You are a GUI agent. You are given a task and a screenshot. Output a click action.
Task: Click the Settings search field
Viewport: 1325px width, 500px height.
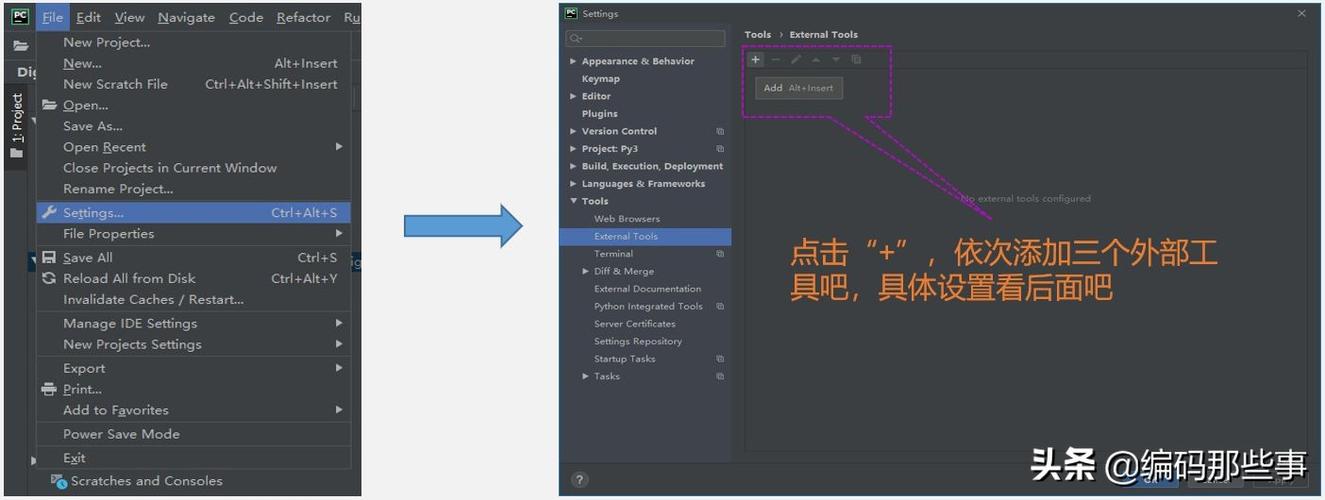click(645, 38)
